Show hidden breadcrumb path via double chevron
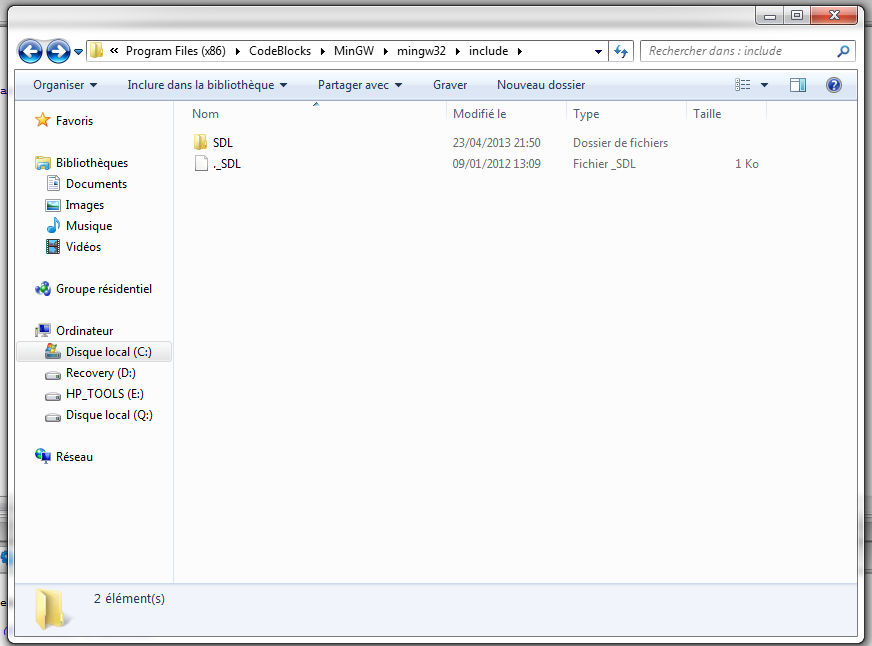This screenshot has width=872, height=646. 114,51
